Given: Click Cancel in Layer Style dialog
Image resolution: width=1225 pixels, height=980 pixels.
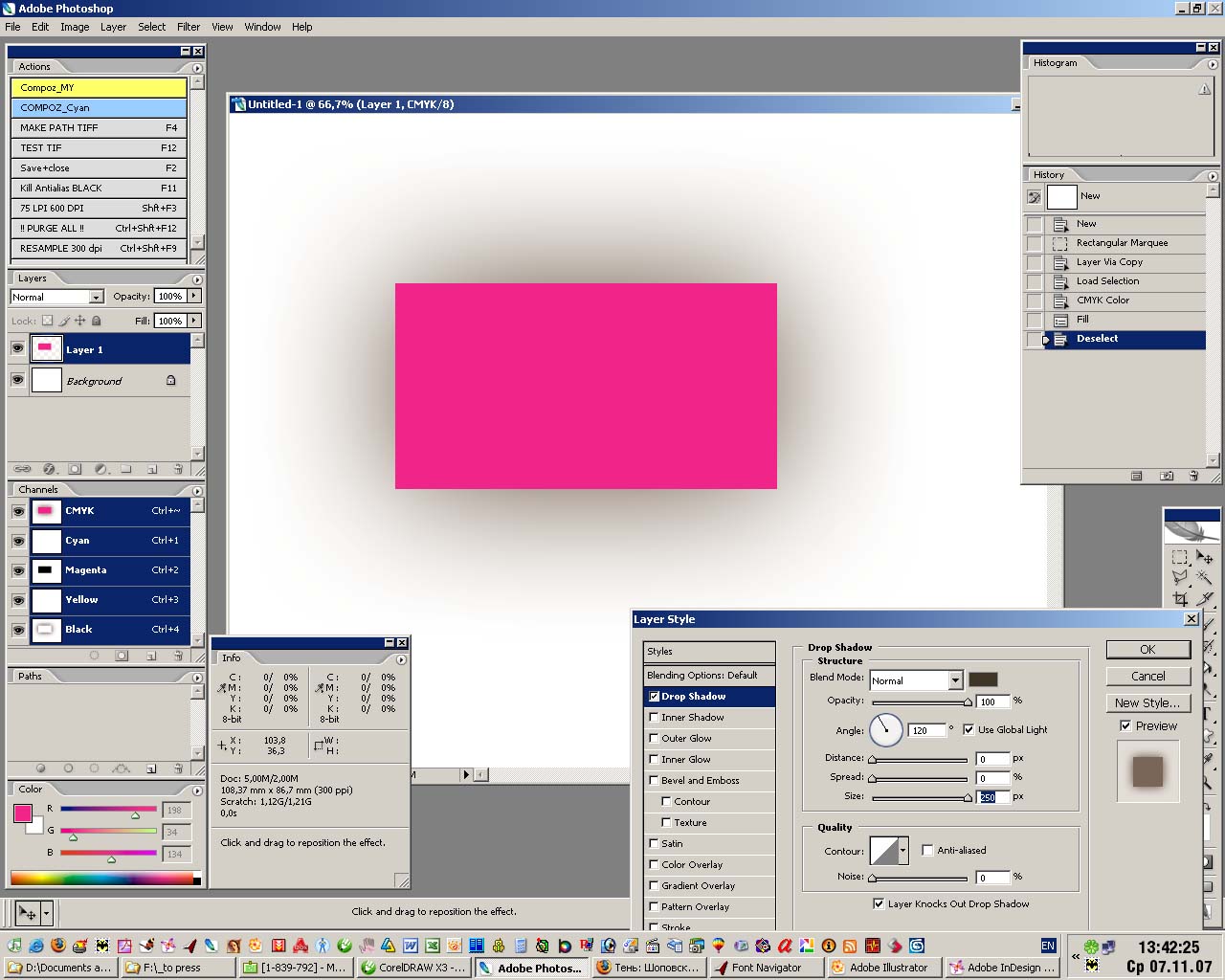Looking at the screenshot, I should point(1147,676).
